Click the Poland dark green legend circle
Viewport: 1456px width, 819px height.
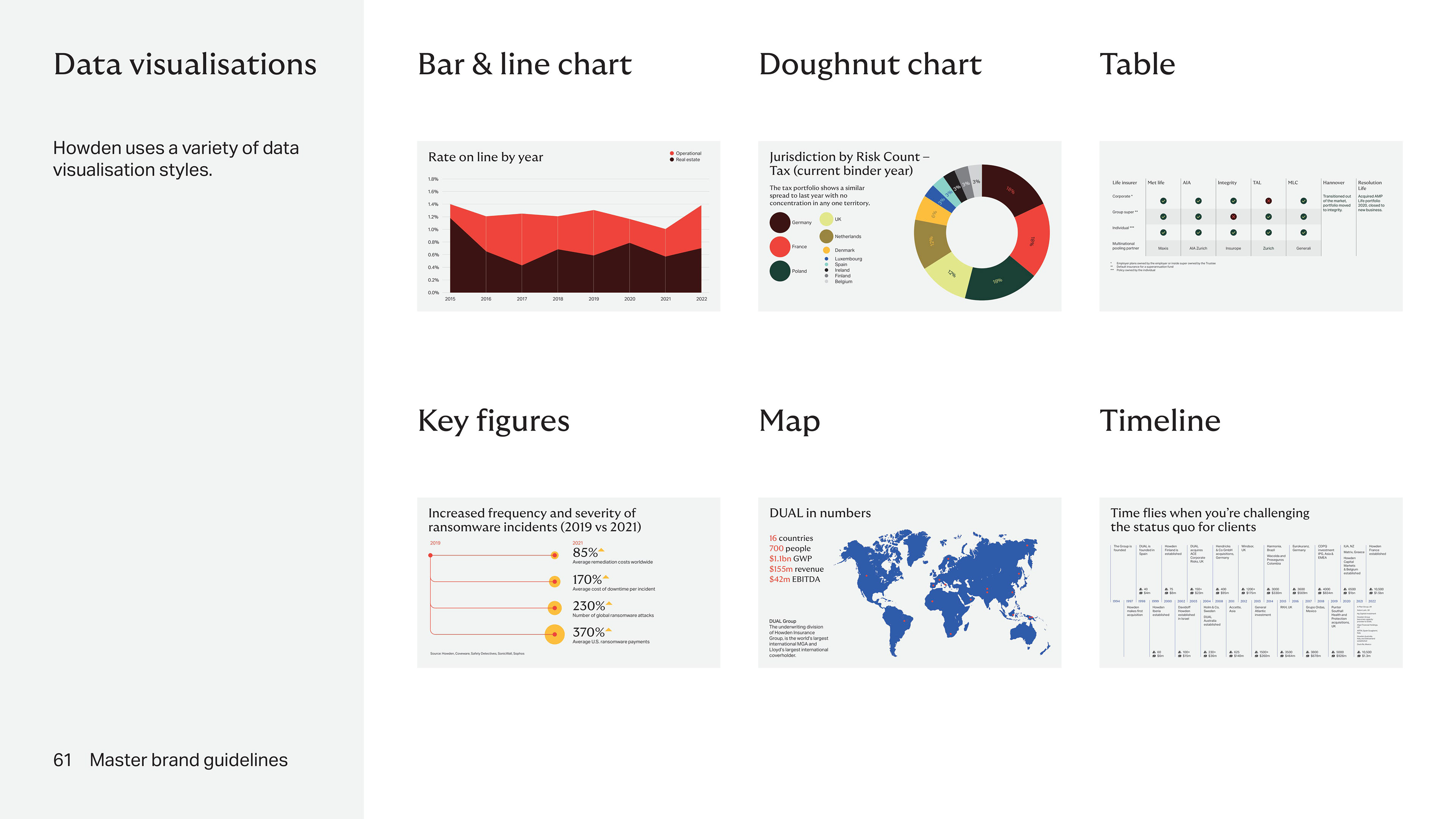pos(780,271)
